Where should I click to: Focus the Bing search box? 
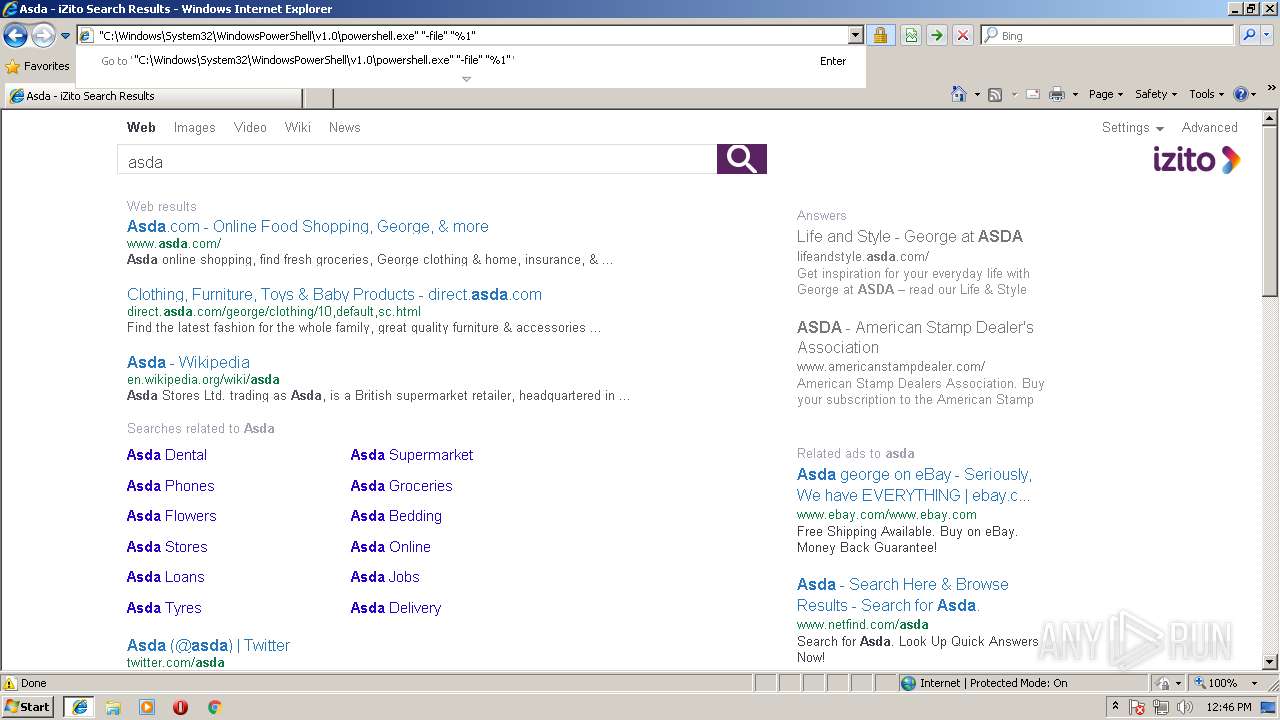click(1107, 36)
